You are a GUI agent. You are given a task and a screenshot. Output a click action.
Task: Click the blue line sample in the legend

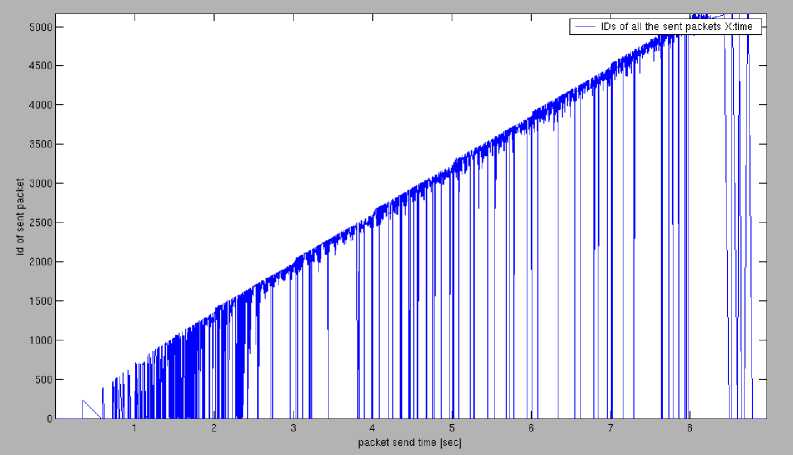(x=585, y=26)
